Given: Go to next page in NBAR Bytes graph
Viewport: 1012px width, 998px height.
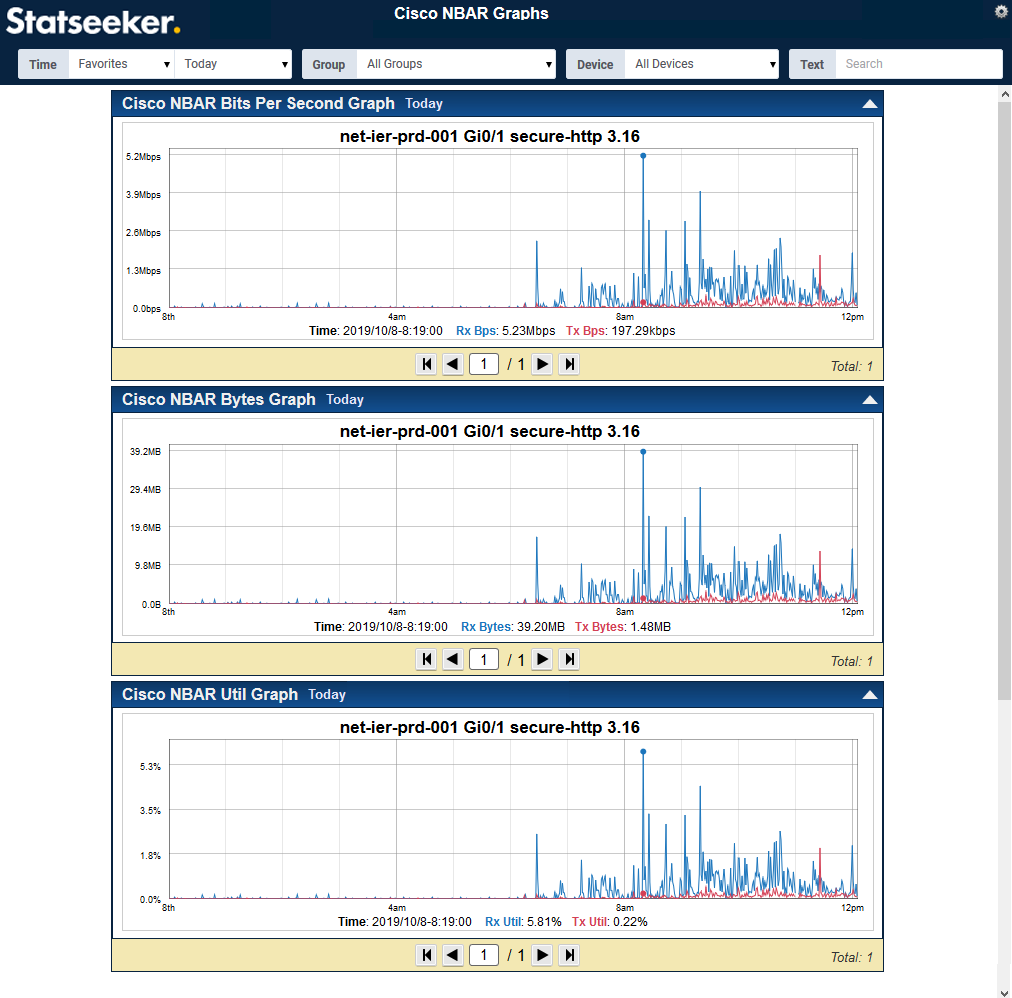Looking at the screenshot, I should coord(542,659).
